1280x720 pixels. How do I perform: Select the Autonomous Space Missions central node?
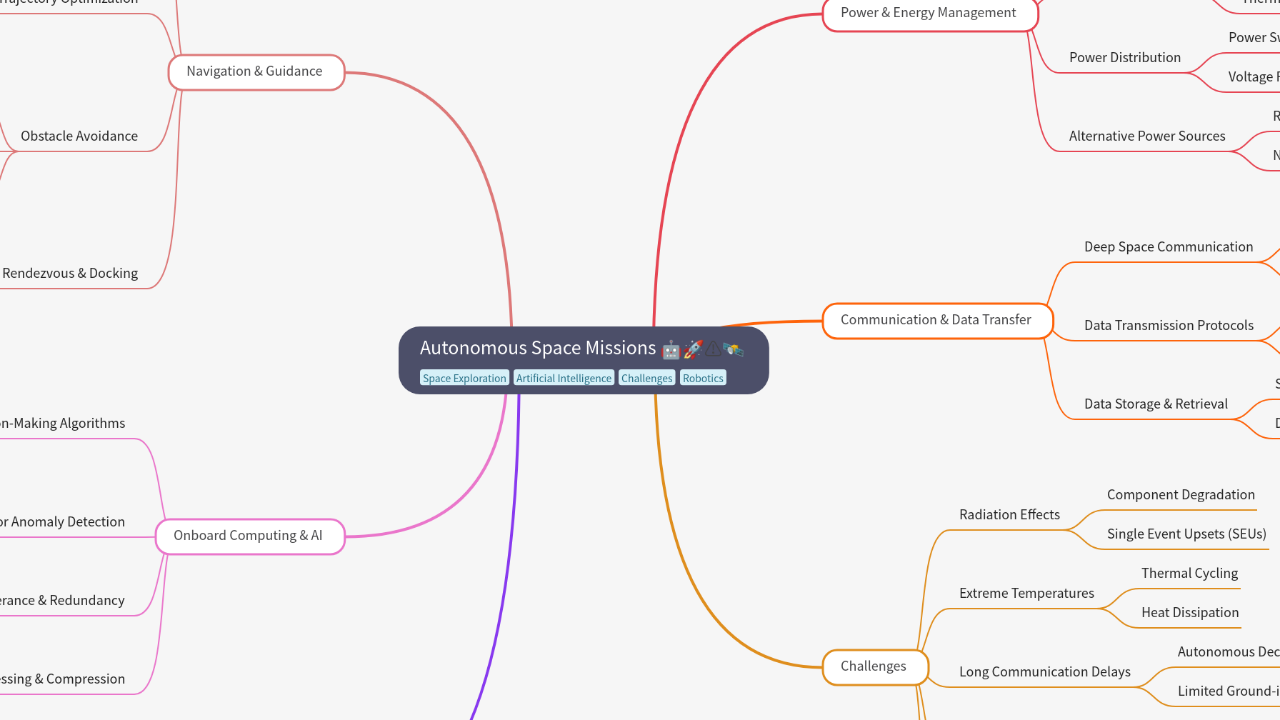coord(583,360)
